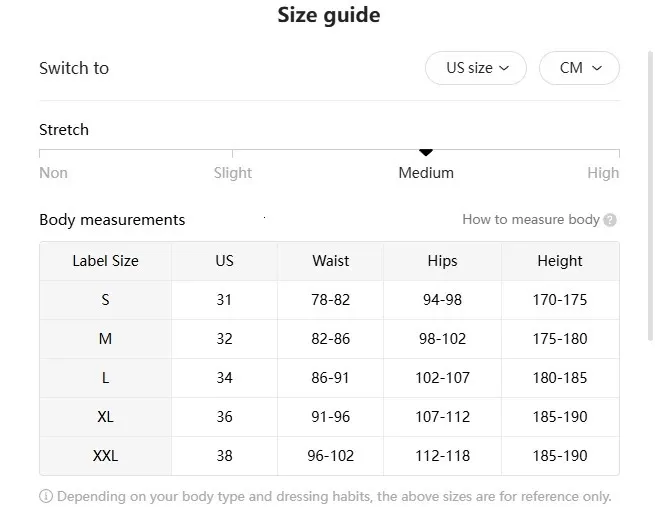The image size is (655, 507).
Task: Select the M size row label
Action: [x=105, y=339]
